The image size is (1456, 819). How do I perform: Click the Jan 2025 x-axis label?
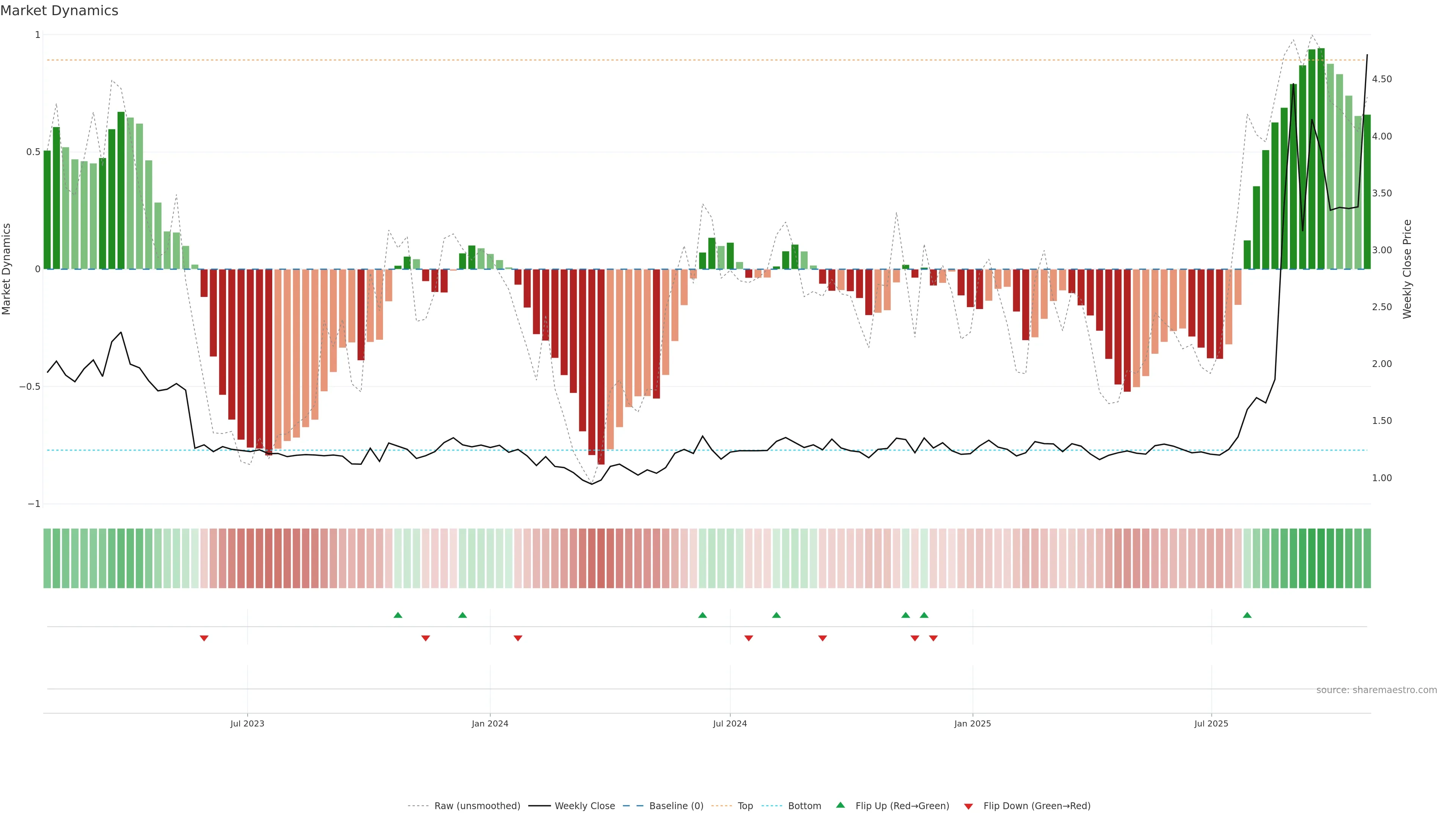[x=972, y=723]
